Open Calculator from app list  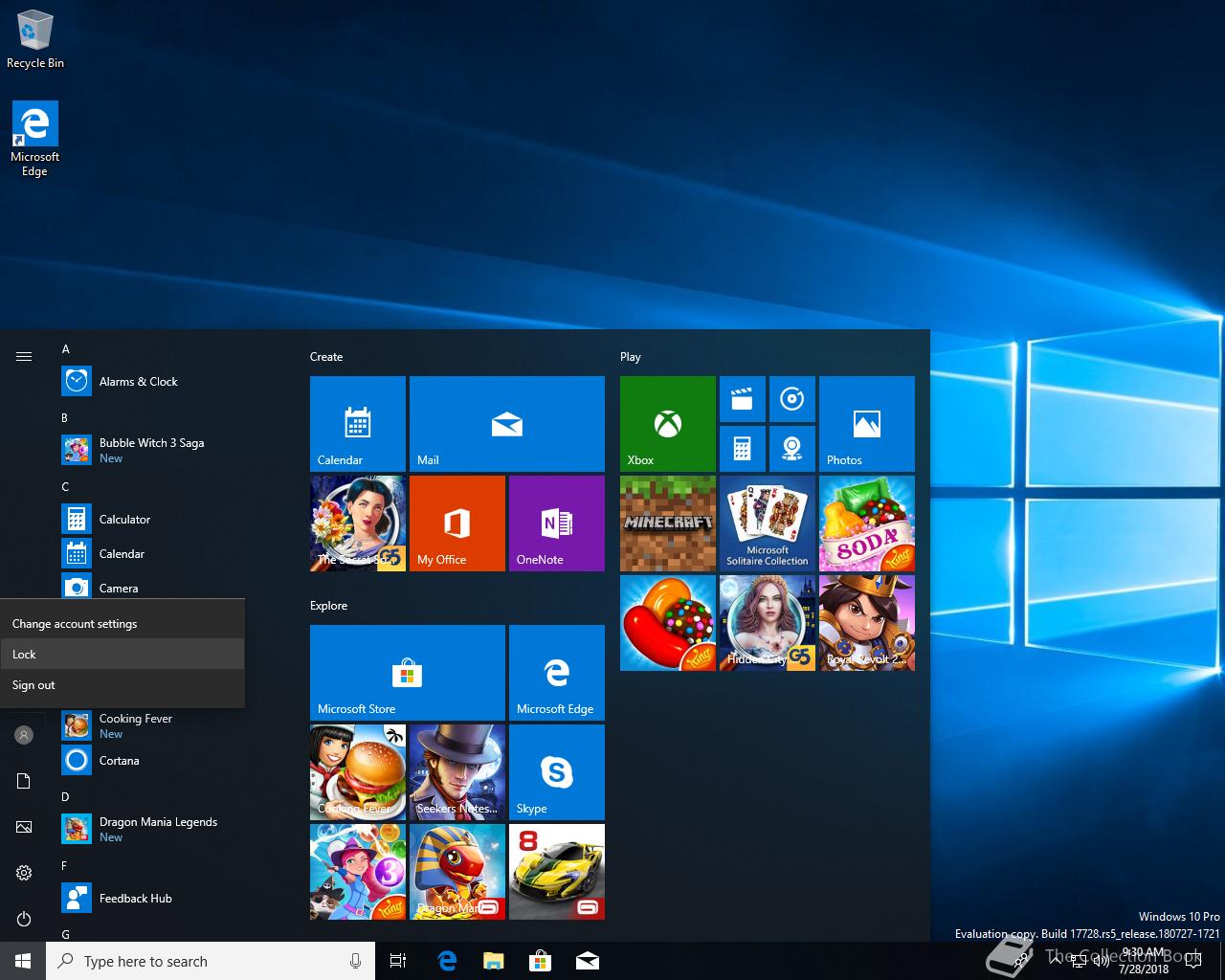point(170,520)
